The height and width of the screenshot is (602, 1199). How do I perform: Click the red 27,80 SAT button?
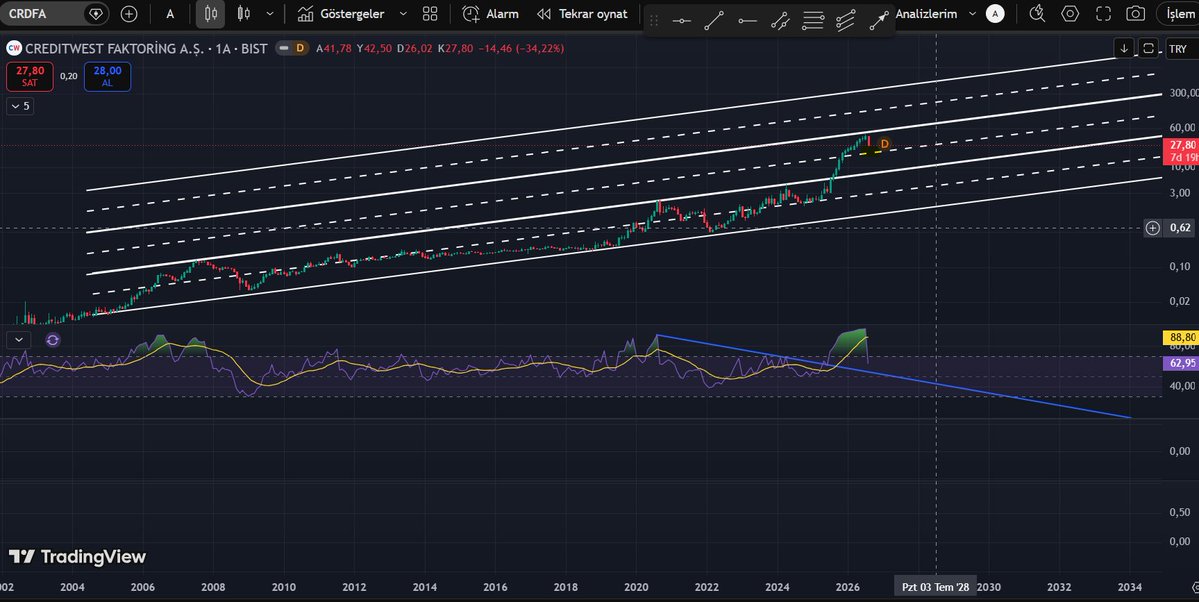tap(30, 76)
